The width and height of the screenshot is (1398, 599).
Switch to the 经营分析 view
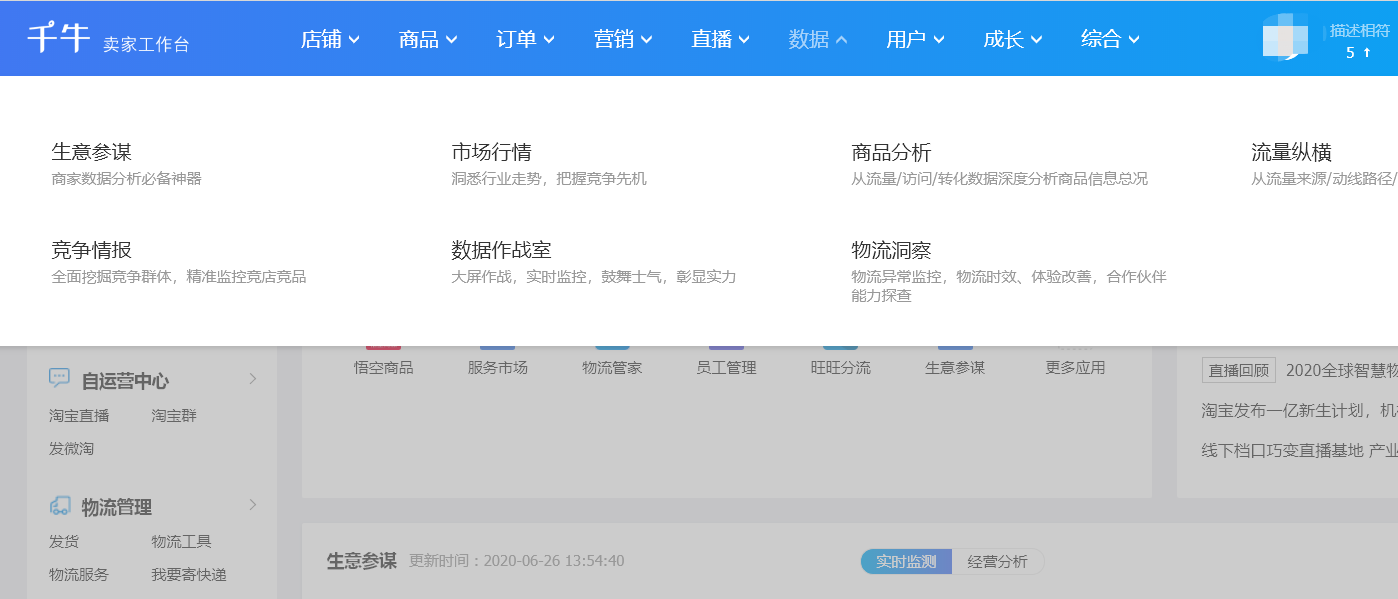click(x=998, y=562)
